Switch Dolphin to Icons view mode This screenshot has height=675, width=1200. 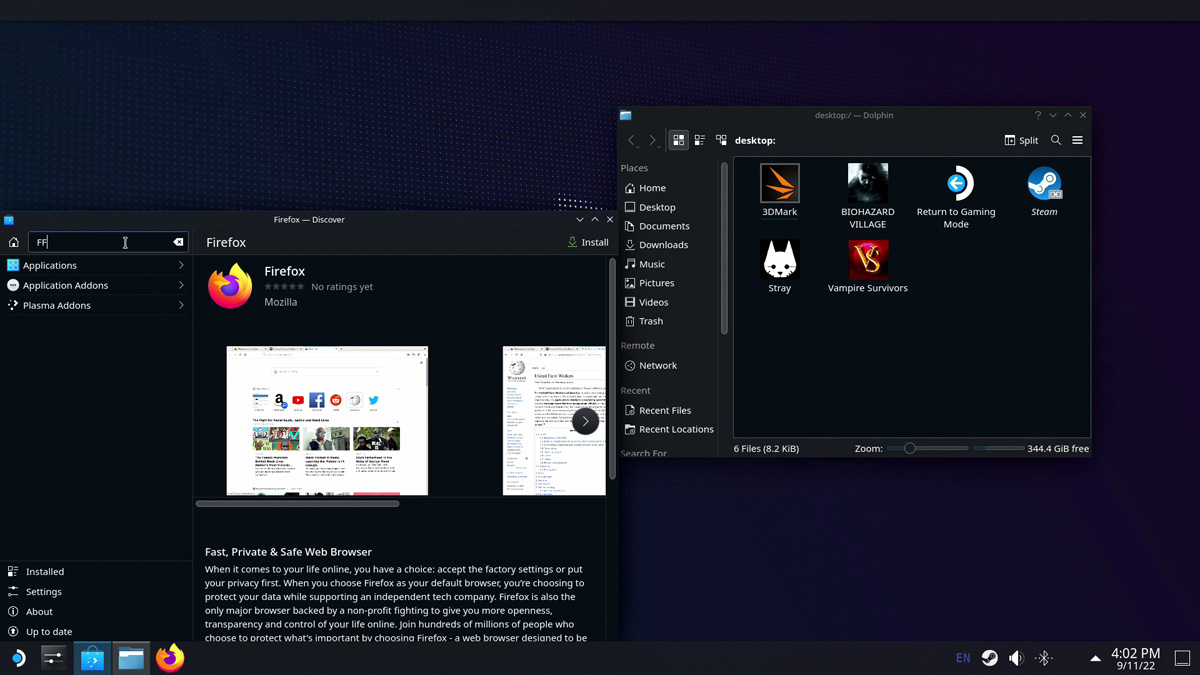(679, 141)
